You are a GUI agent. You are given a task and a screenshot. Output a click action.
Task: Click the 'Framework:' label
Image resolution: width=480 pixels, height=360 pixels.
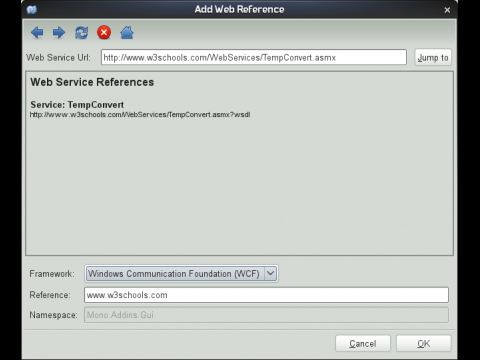point(52,274)
